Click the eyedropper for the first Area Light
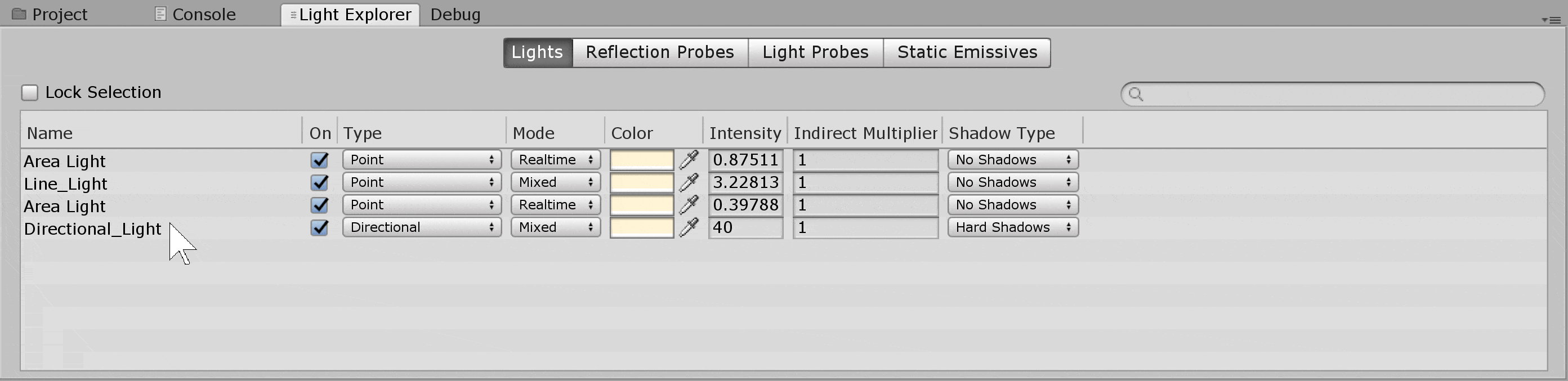Image resolution: width=1568 pixels, height=381 pixels. pos(689,160)
